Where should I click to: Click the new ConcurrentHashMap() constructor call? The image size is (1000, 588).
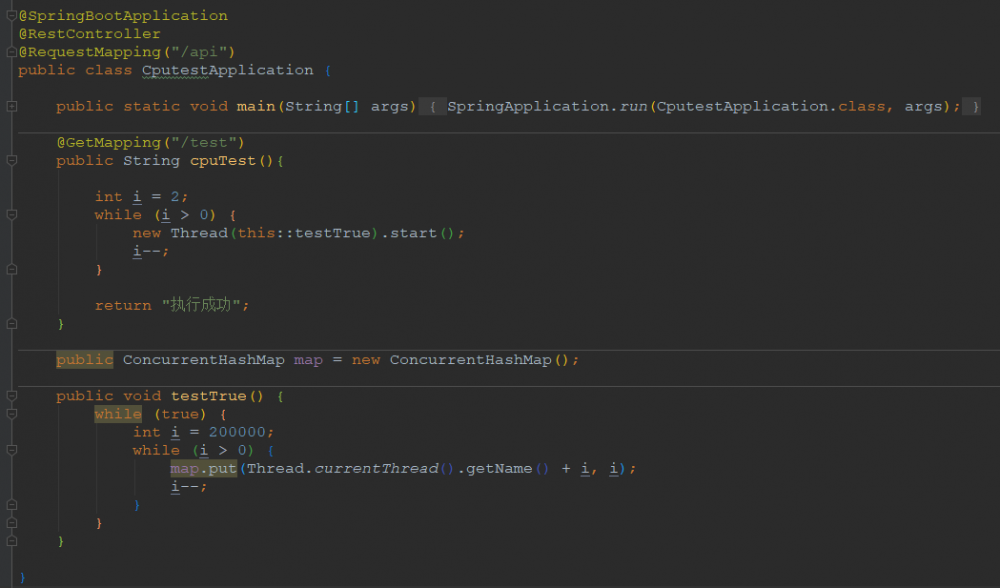(460, 360)
